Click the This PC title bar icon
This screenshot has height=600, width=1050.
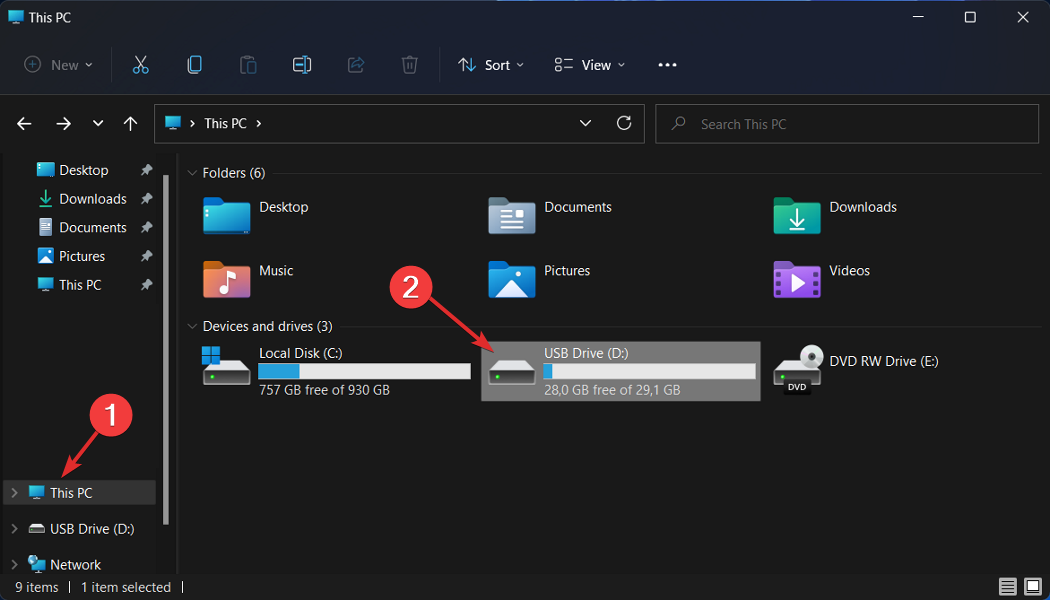[16, 17]
